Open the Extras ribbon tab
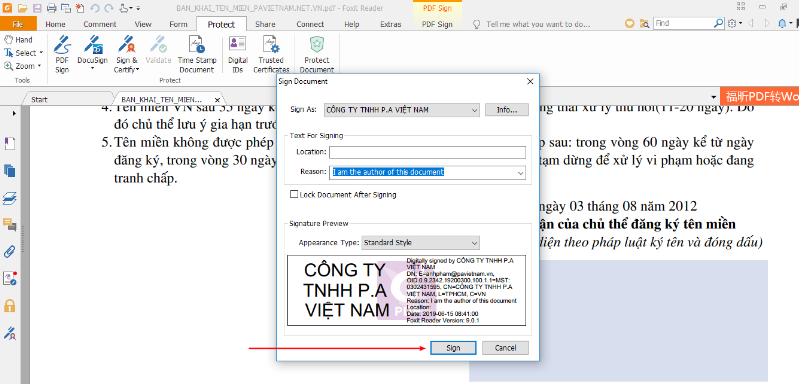 click(391, 24)
